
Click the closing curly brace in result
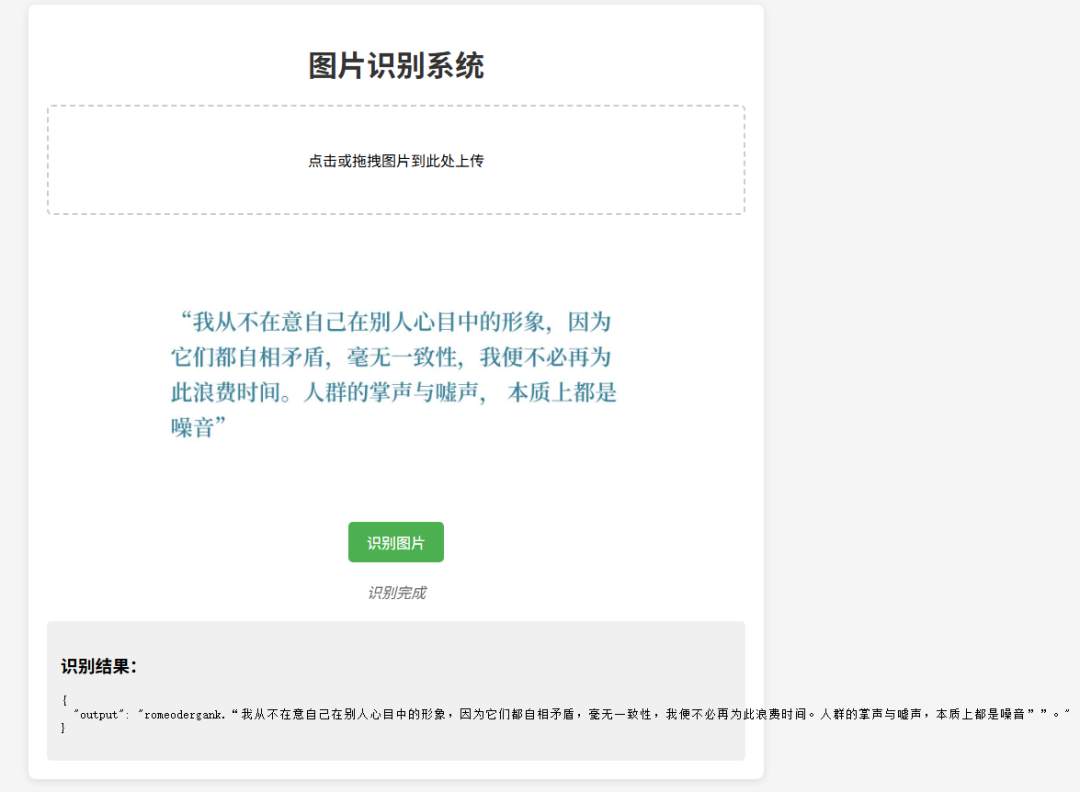click(64, 729)
